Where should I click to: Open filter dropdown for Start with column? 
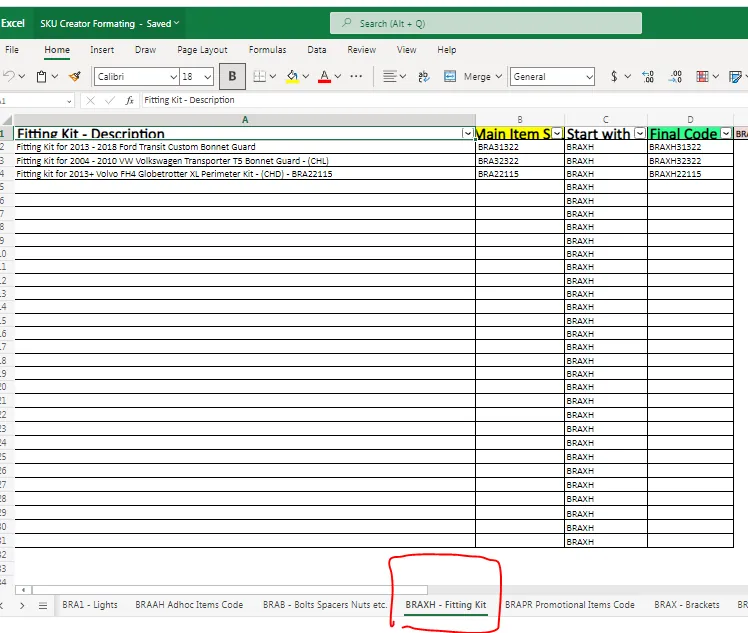point(640,134)
